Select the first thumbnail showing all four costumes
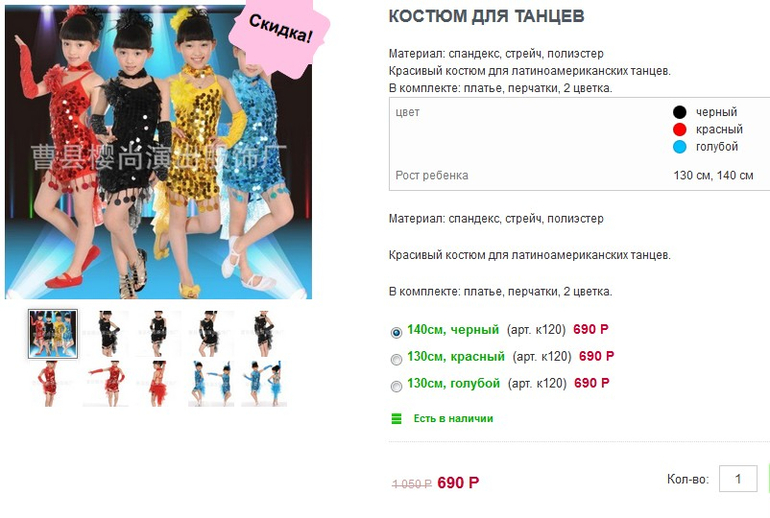Screen dimensions: 770x518 click(53, 334)
